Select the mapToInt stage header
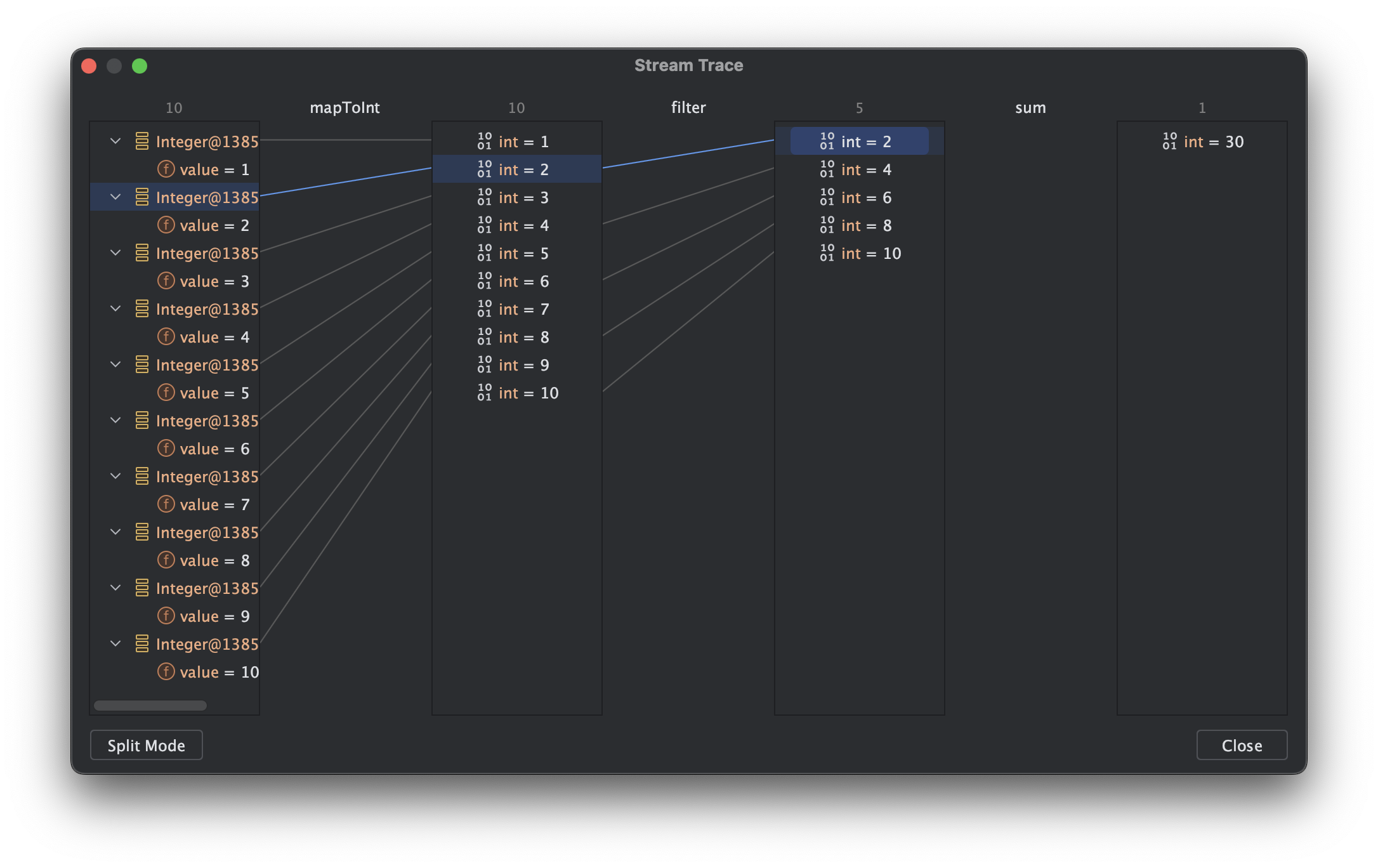 pos(344,108)
